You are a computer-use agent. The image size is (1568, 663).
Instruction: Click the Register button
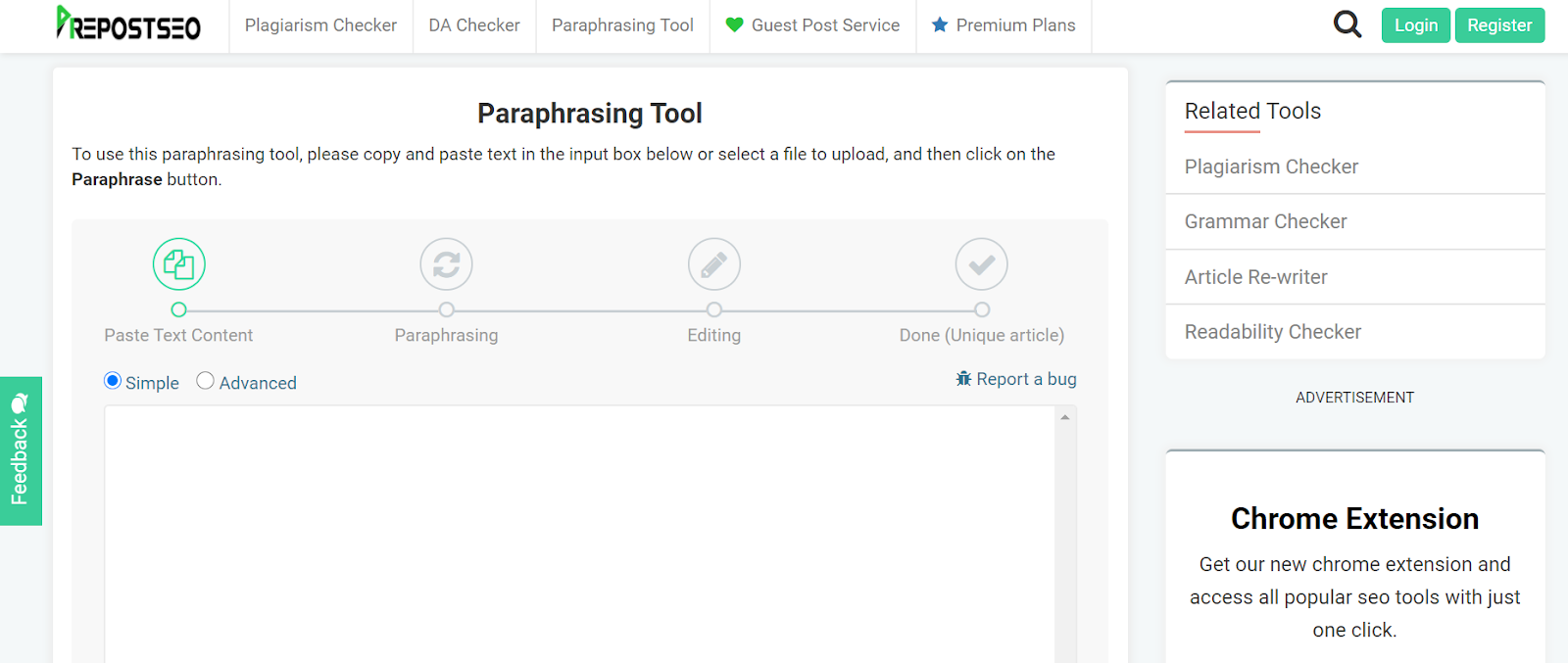(1499, 25)
